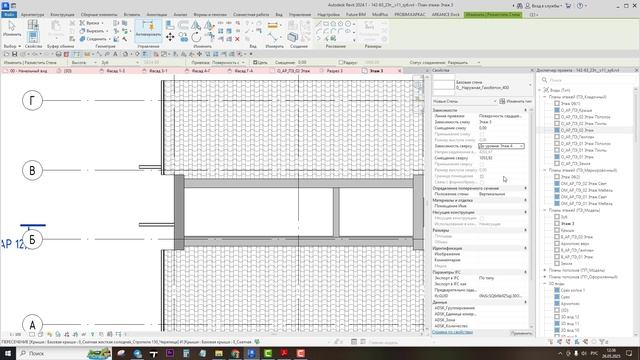Toggle checkbox for Этаж 06(1) view
640x360 pixels.
(557, 104)
